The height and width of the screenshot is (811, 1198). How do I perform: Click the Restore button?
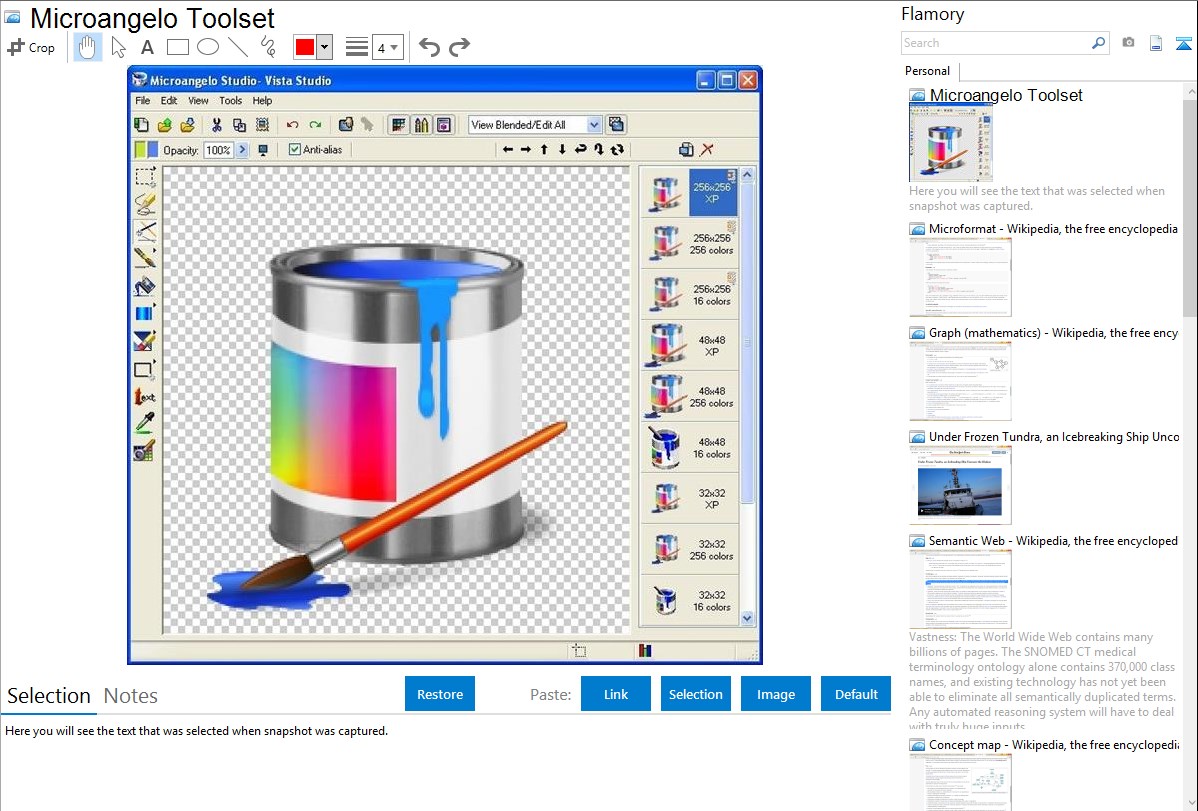pyautogui.click(x=440, y=694)
